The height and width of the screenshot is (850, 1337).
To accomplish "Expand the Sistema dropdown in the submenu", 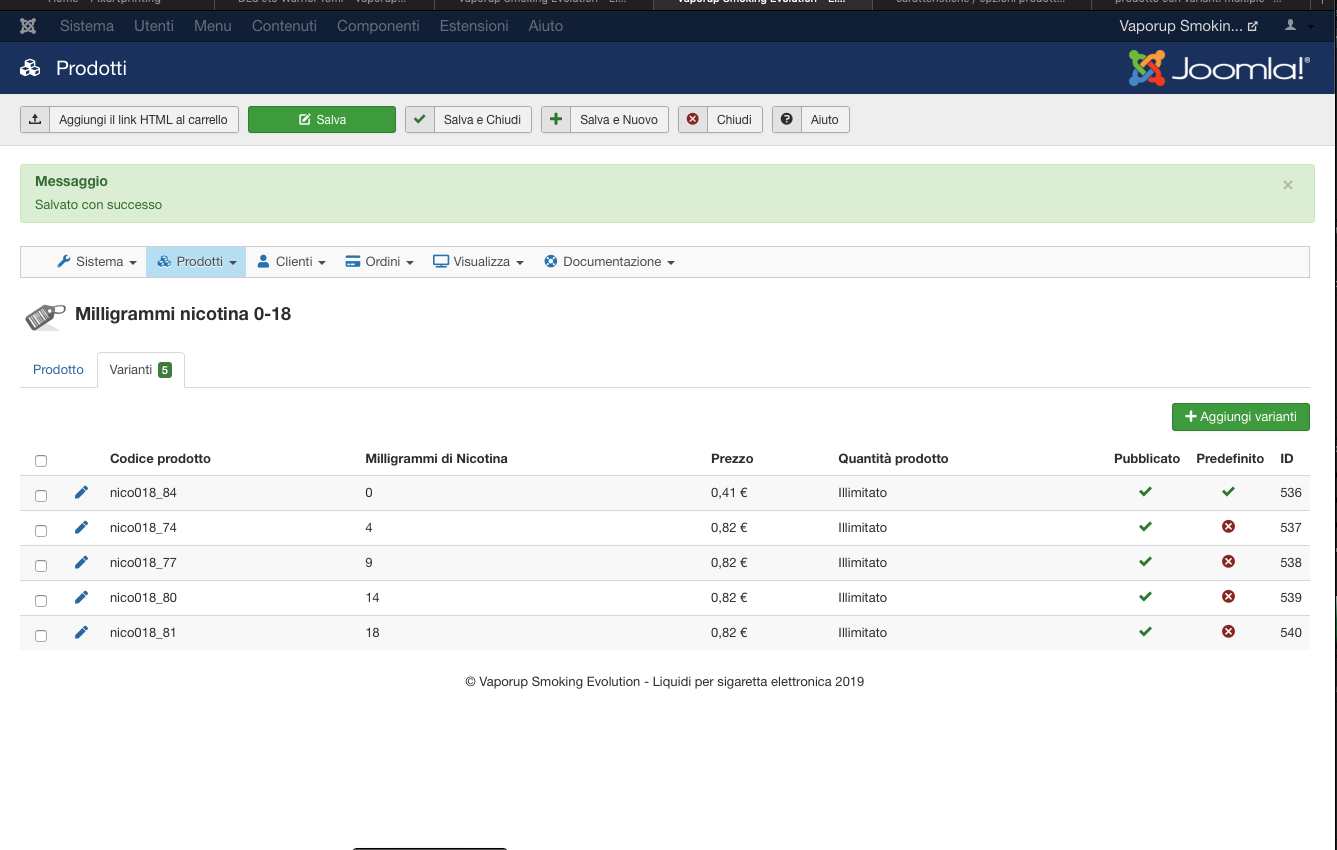I will (x=98, y=262).
